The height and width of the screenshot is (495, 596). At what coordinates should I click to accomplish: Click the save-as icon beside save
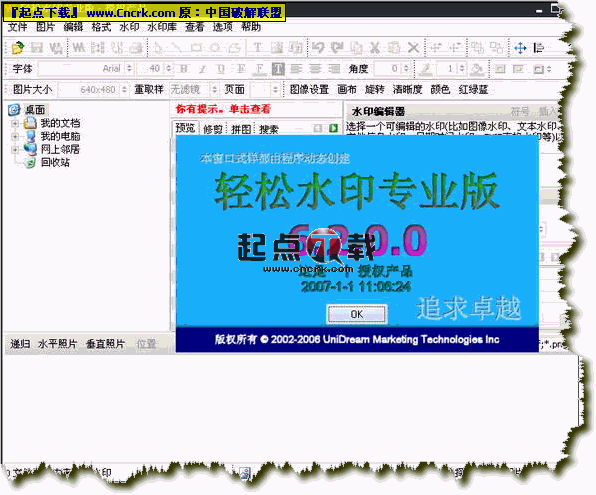[x=56, y=48]
